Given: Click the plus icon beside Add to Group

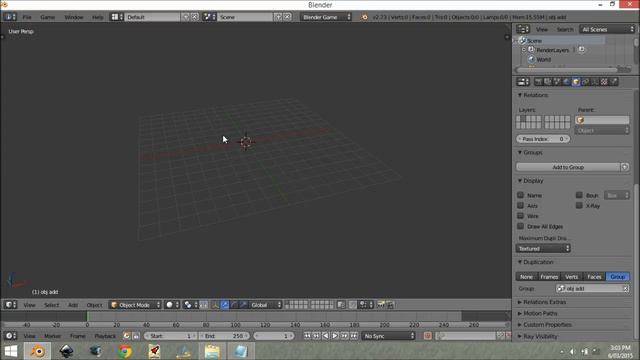Looking at the screenshot, I should 625,167.
